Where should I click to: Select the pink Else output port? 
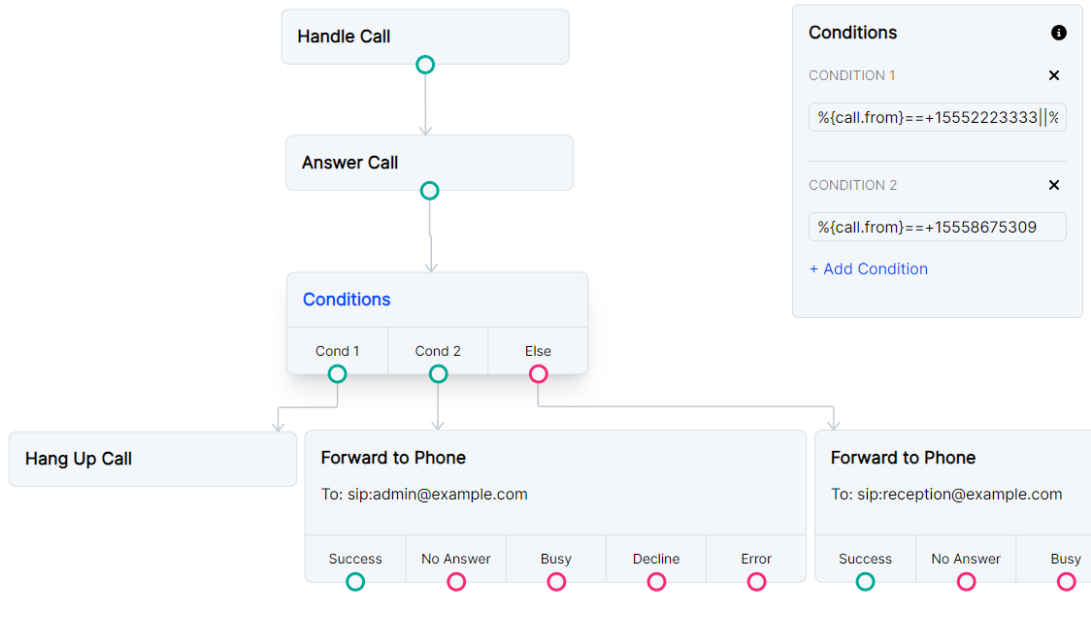(538, 373)
